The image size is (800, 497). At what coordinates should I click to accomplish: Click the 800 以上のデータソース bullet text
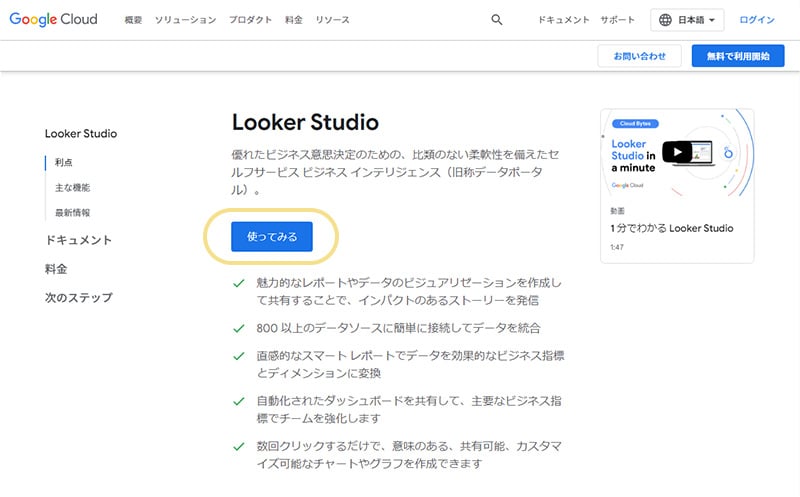coord(398,328)
